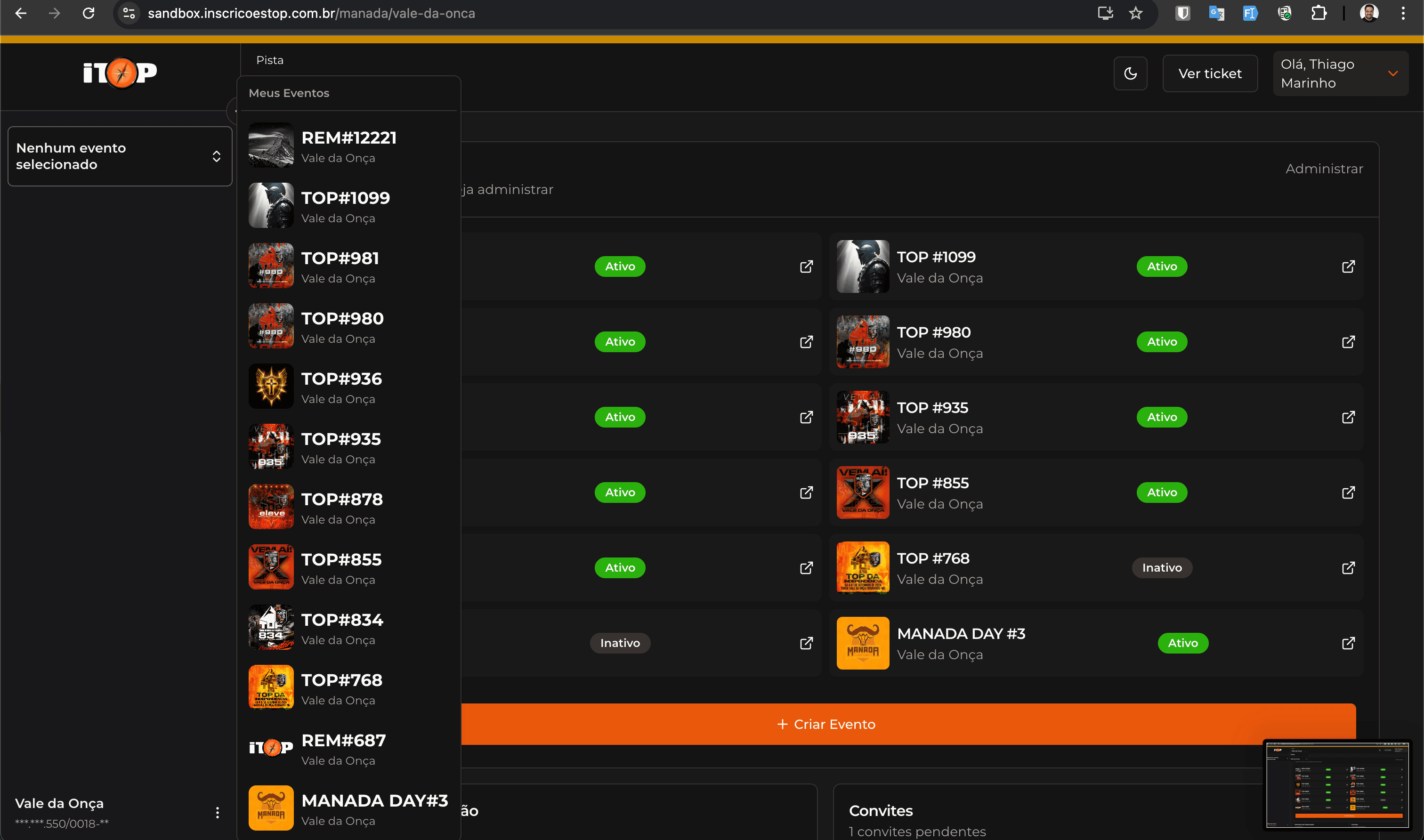Viewport: 1424px width, 840px height.
Task: Select TOP#834 from Meus Eventos list
Action: [348, 628]
